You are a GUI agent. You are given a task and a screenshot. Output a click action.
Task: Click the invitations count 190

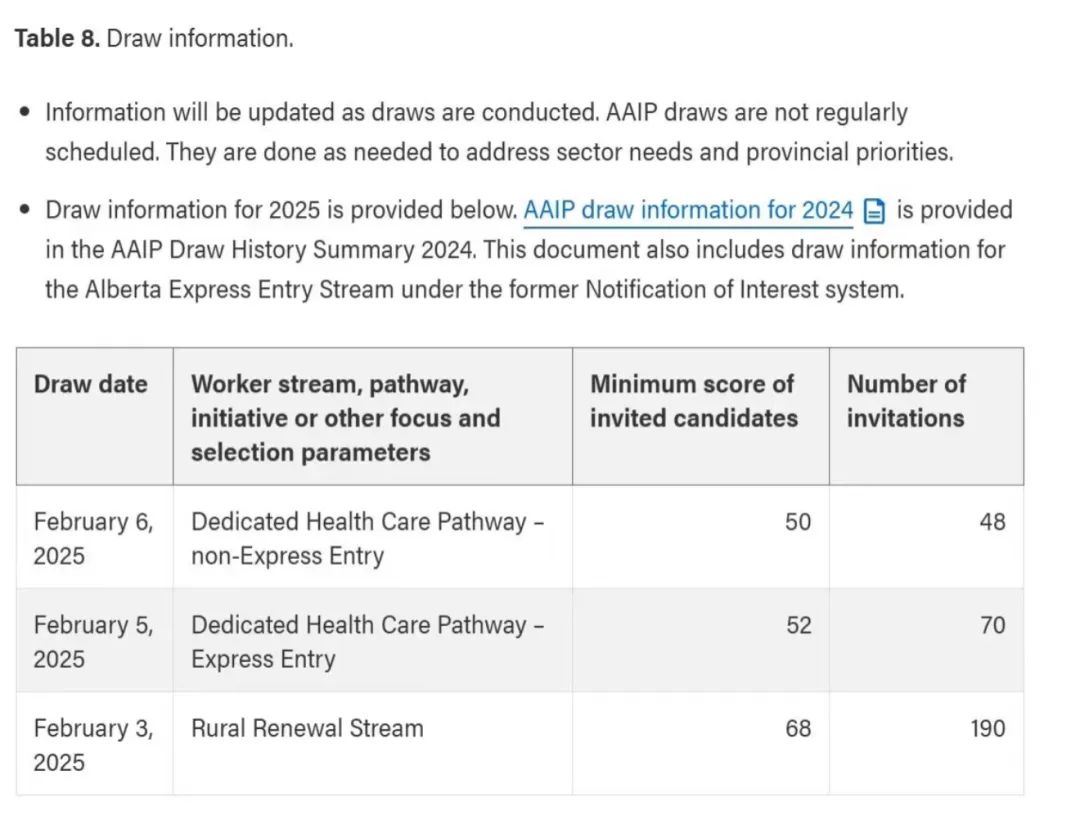pos(987,728)
